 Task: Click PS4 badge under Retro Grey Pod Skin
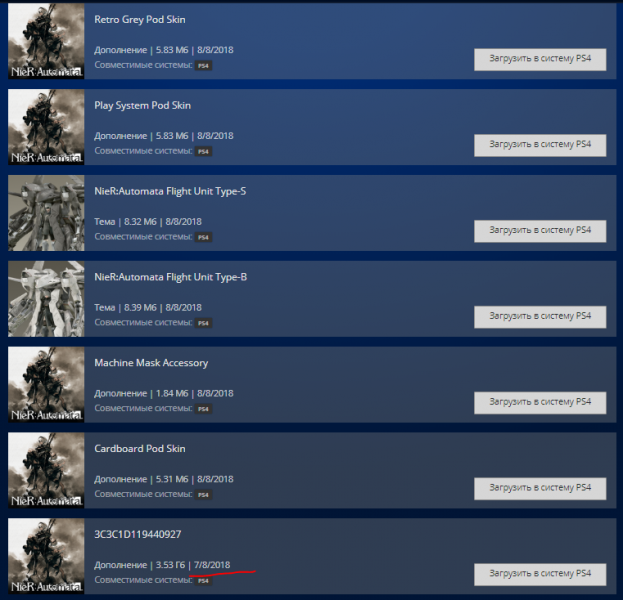203,66
